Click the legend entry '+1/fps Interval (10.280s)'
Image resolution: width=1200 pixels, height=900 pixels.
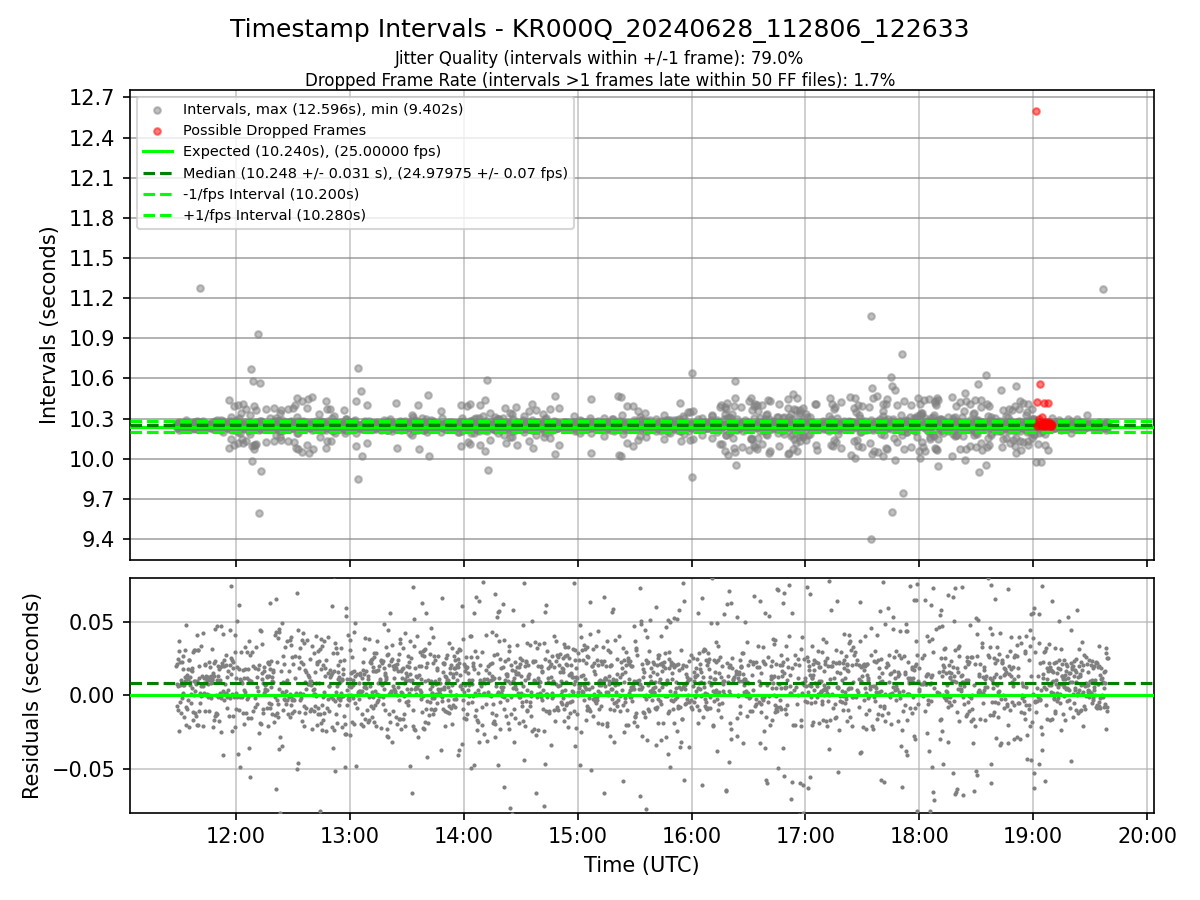coord(274,215)
